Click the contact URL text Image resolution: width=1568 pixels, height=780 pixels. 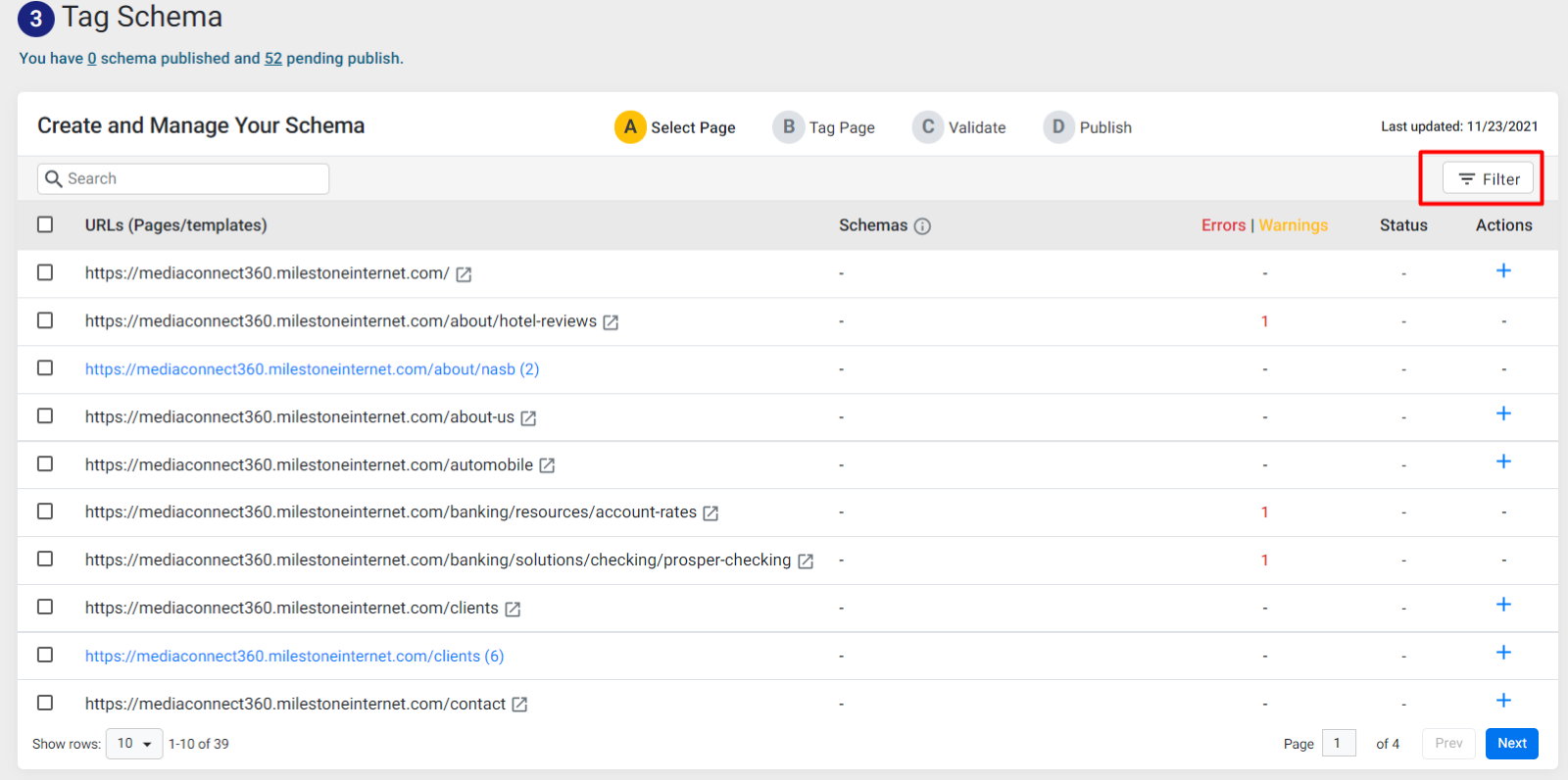click(295, 705)
